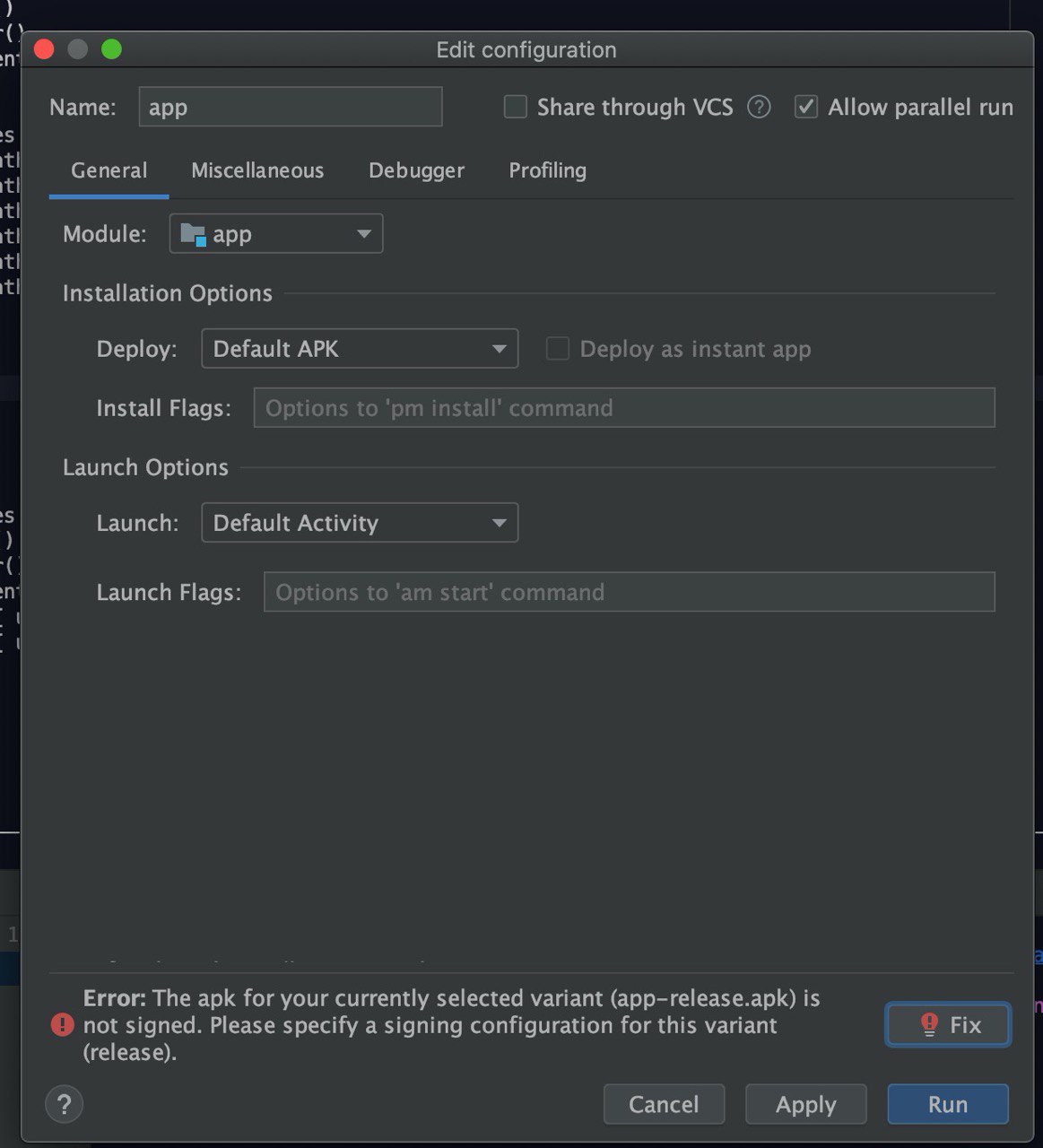Image resolution: width=1043 pixels, height=1148 pixels.
Task: Switch to the General tab
Action: tap(109, 170)
